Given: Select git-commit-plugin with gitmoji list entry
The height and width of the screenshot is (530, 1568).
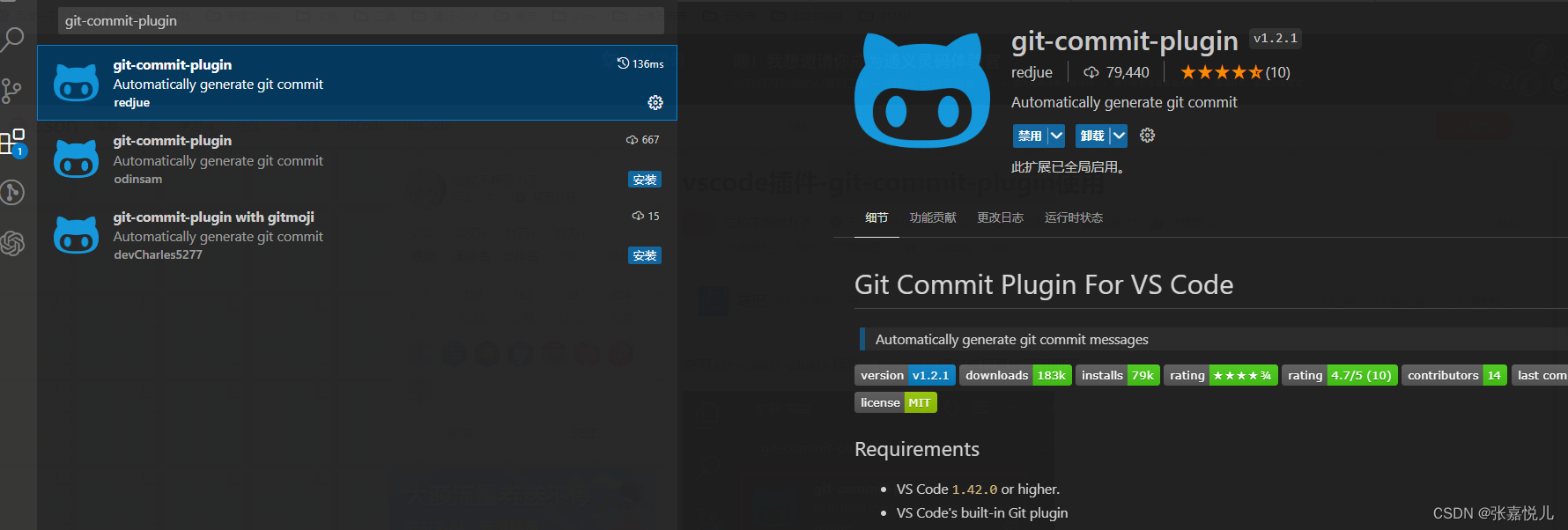Looking at the screenshot, I should (x=357, y=235).
